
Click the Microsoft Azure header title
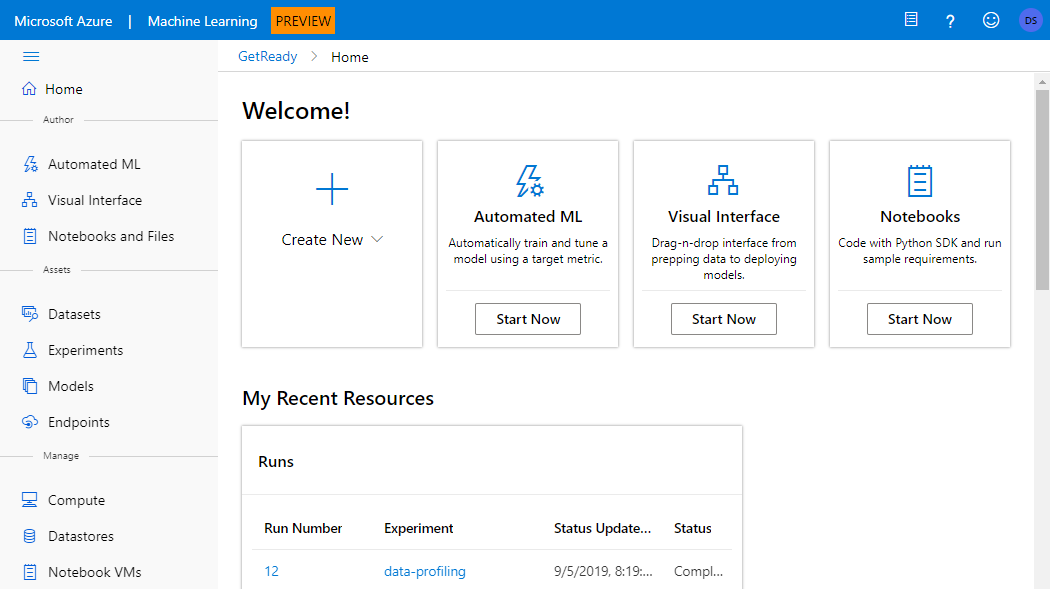pyautogui.click(x=63, y=21)
